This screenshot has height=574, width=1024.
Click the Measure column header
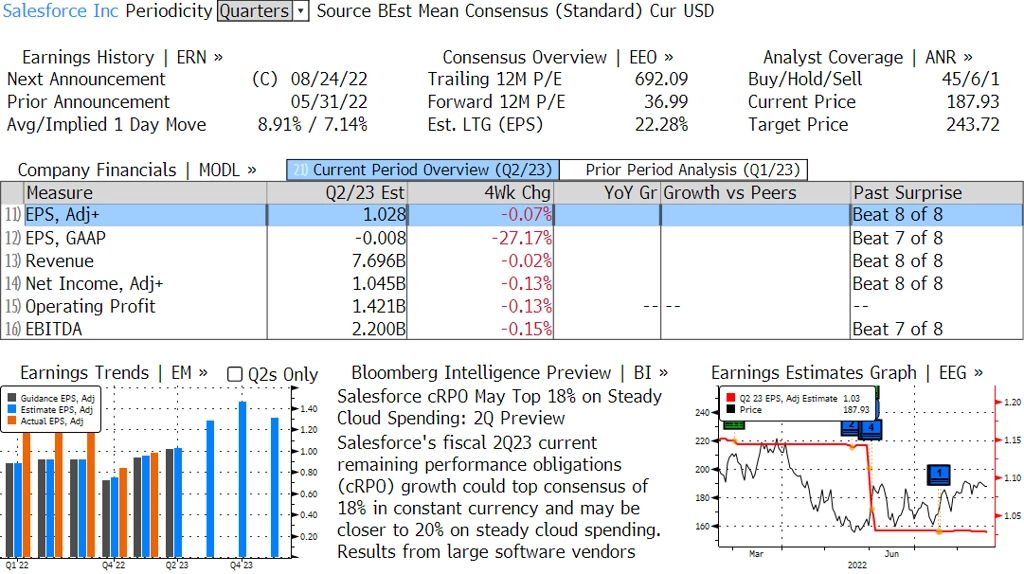click(x=146, y=193)
